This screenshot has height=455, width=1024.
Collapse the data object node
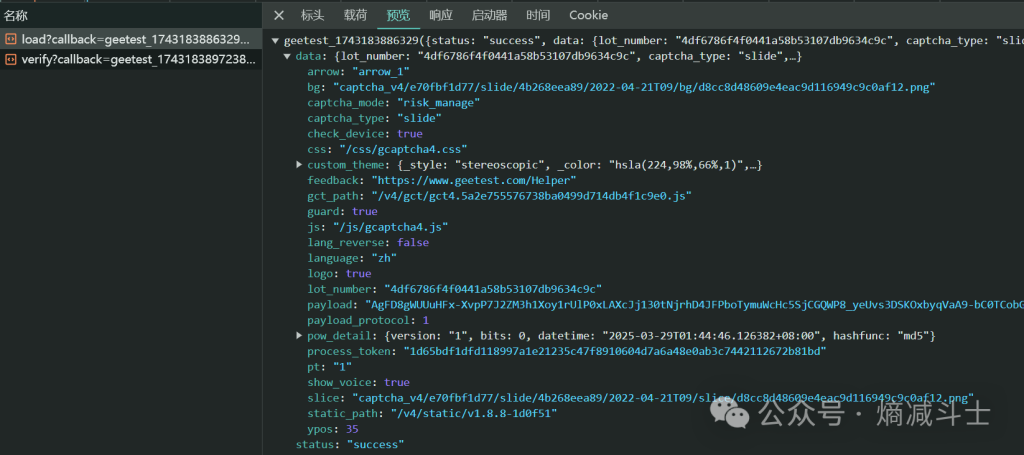pyautogui.click(x=288, y=57)
